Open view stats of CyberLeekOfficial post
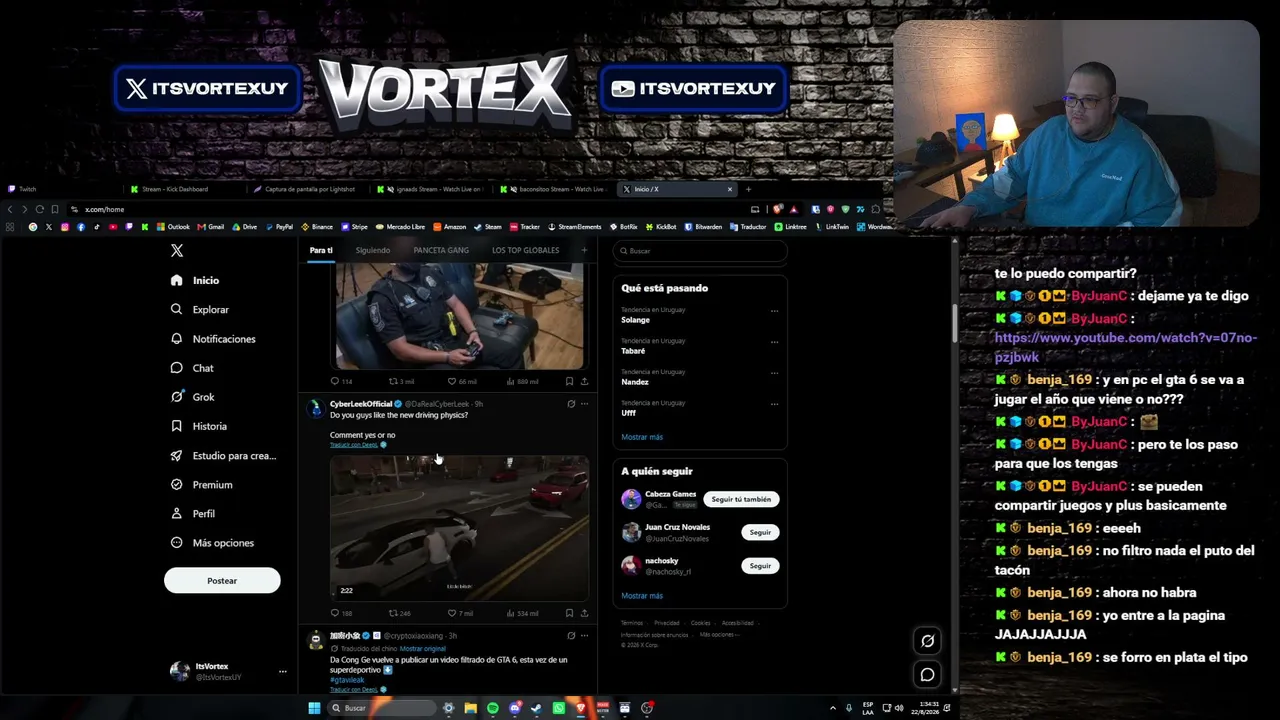This screenshot has width=1280, height=720. point(522,613)
